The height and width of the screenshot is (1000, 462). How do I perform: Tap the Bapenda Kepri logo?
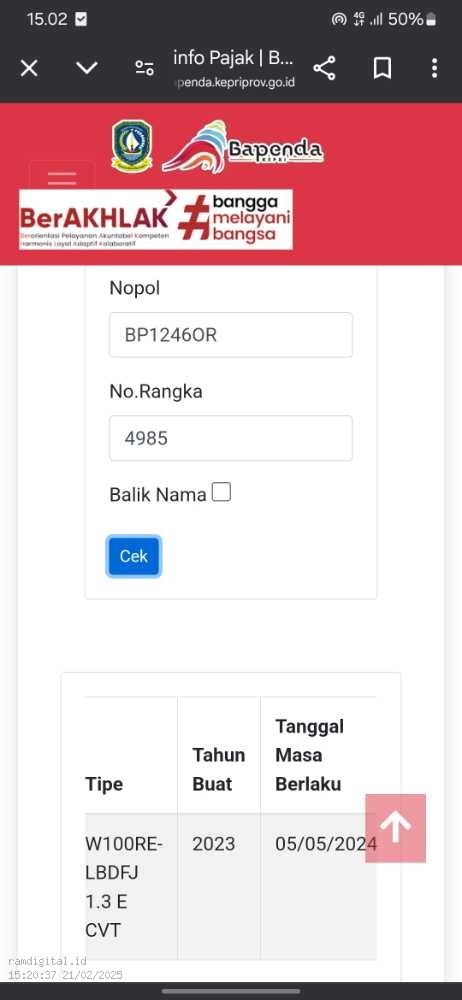pyautogui.click(x=243, y=148)
